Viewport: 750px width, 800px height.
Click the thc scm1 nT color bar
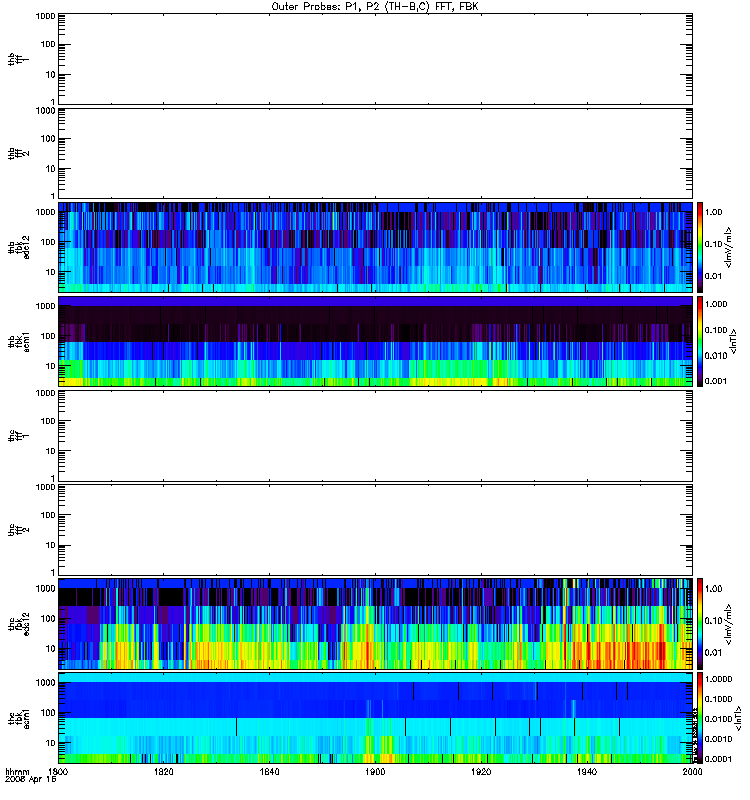(x=700, y=718)
